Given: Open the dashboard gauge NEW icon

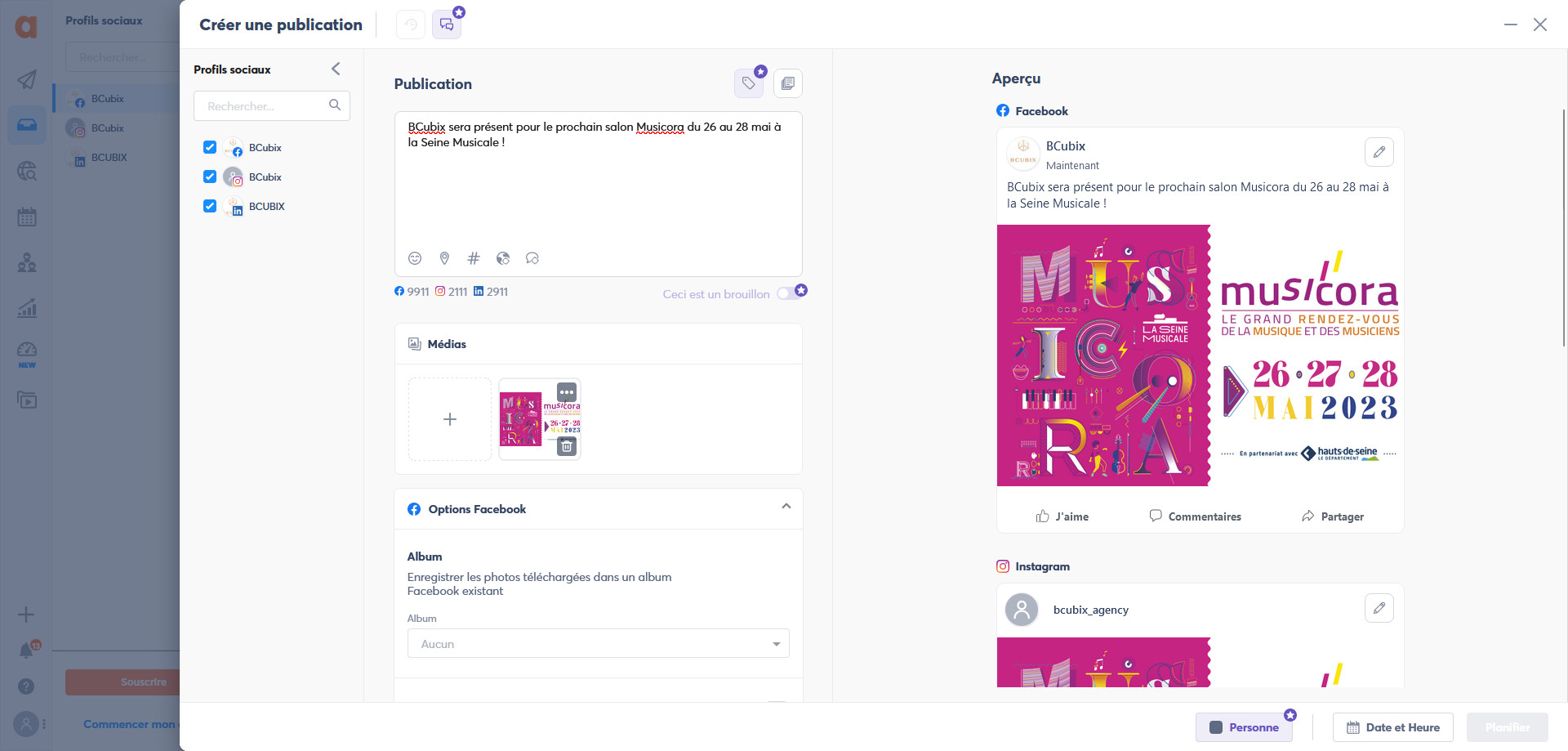Looking at the screenshot, I should [x=27, y=355].
